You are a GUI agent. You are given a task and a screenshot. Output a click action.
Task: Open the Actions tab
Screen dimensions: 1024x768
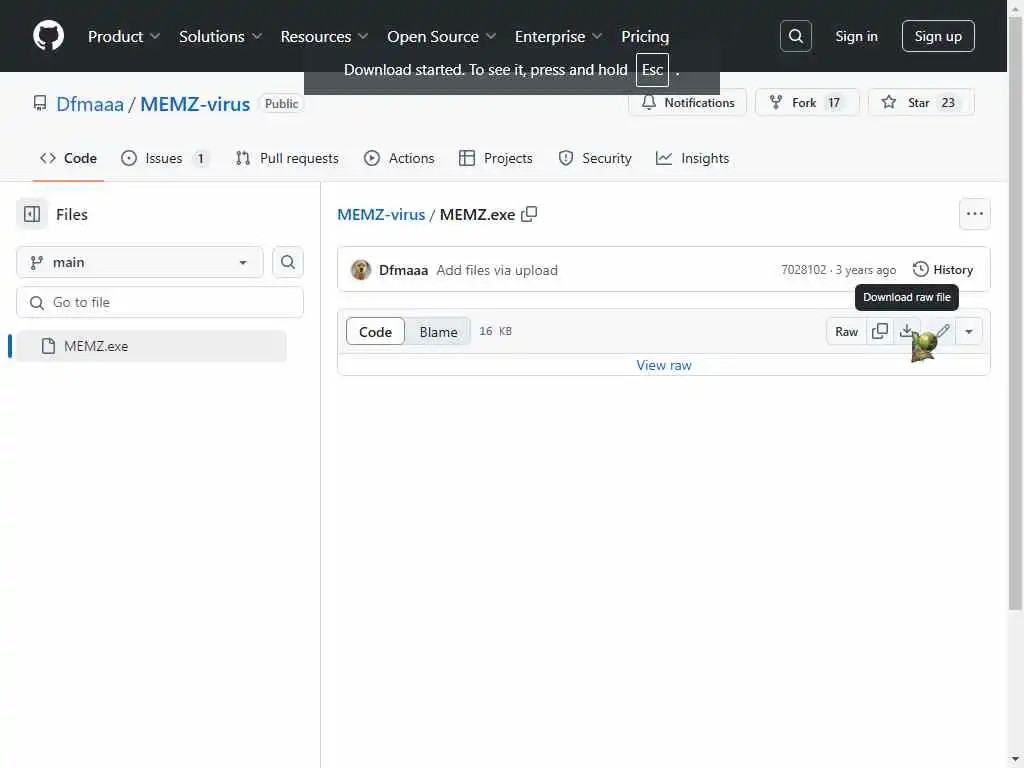pyautogui.click(x=399, y=158)
